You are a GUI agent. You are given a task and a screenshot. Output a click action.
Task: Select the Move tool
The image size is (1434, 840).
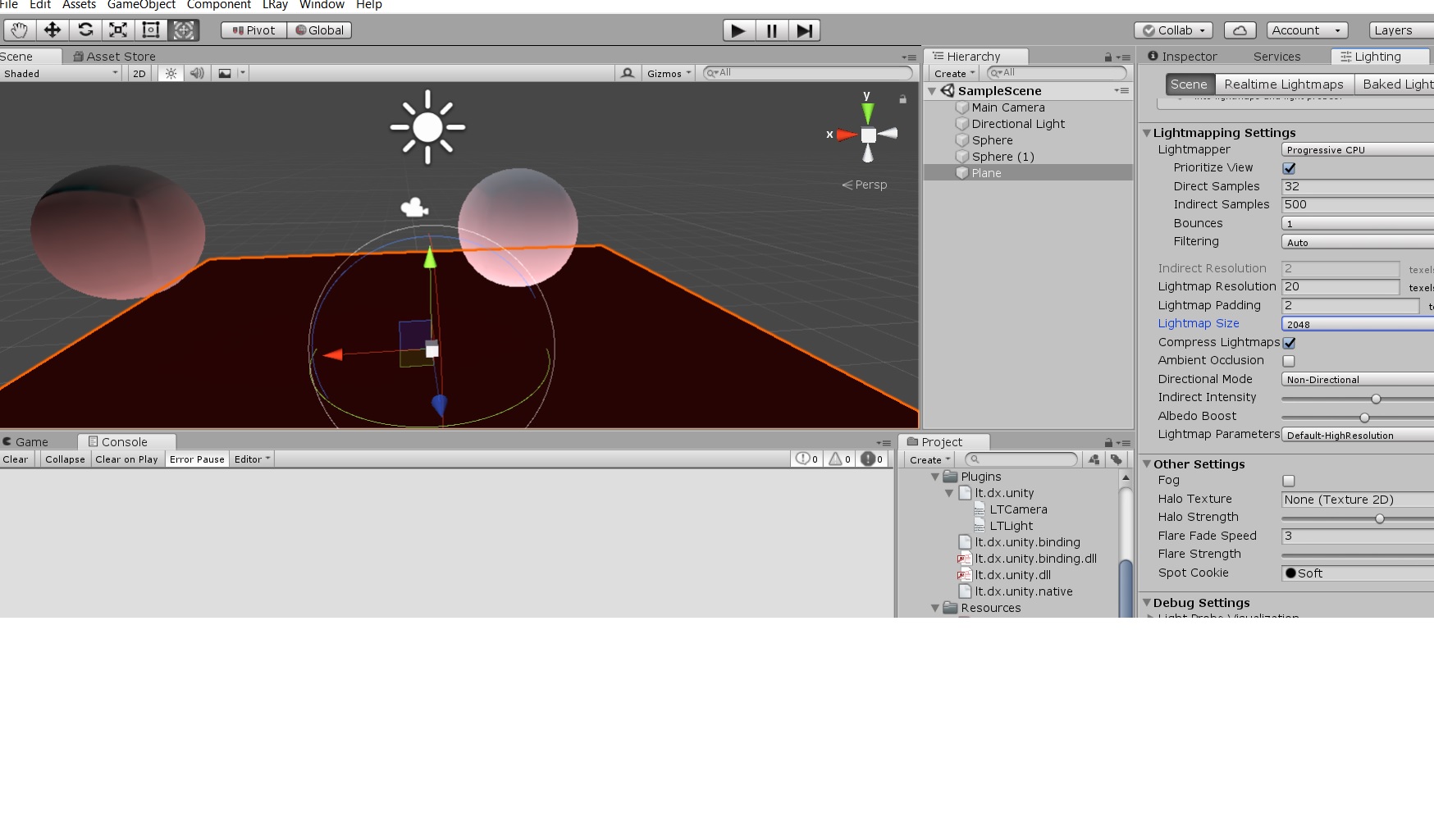tap(53, 30)
